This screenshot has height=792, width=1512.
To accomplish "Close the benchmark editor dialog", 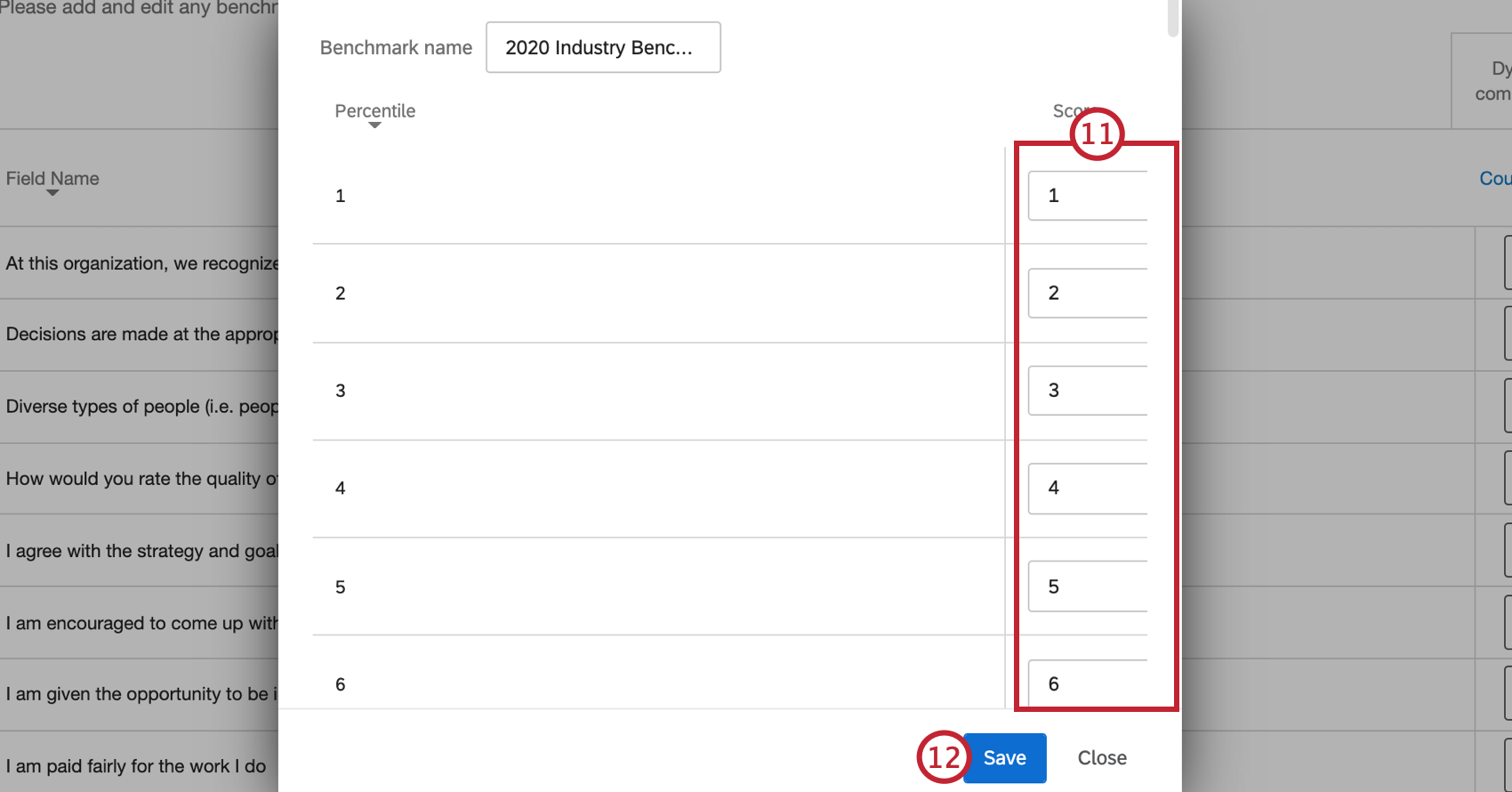I will pos(1102,758).
